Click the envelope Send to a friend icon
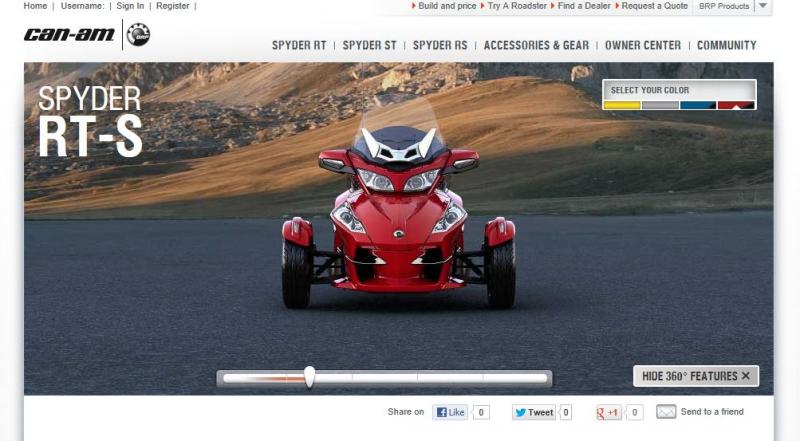Image resolution: width=800 pixels, height=441 pixels. pos(666,412)
